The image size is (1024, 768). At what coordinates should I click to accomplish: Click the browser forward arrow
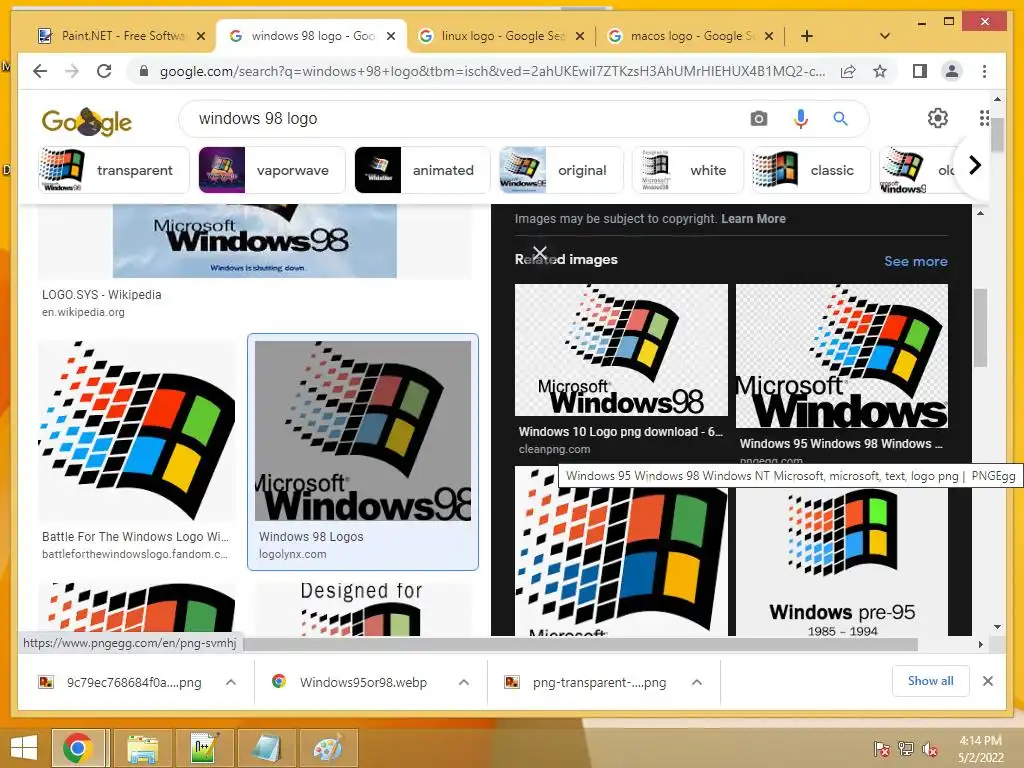pyautogui.click(x=72, y=71)
